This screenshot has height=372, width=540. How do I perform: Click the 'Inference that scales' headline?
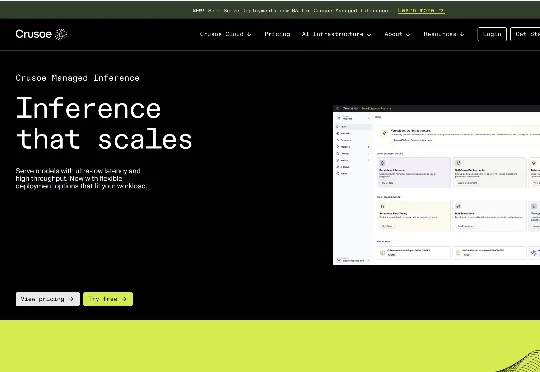104,123
